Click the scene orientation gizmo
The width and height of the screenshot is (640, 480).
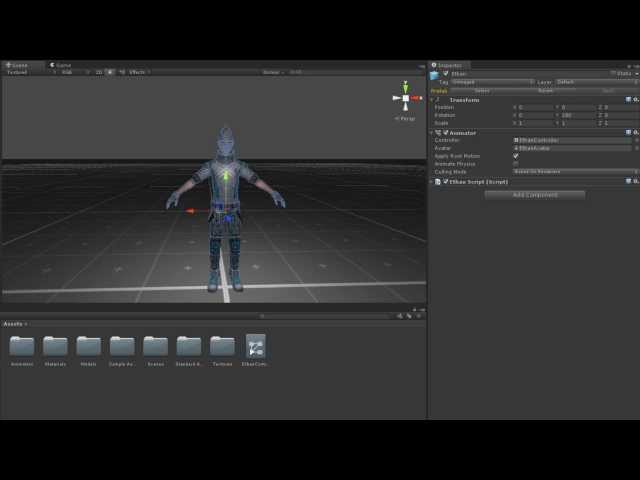pyautogui.click(x=405, y=99)
